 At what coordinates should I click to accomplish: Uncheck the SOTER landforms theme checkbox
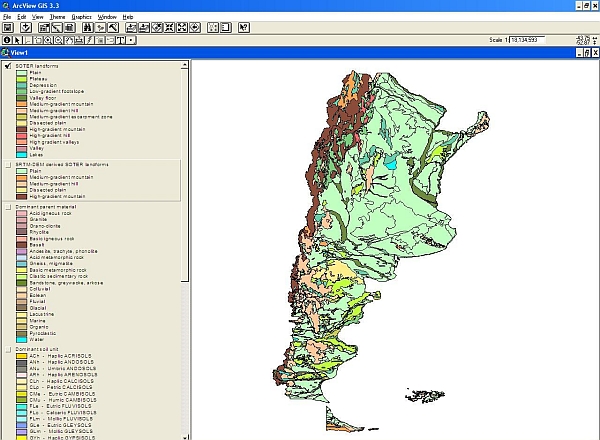9,66
